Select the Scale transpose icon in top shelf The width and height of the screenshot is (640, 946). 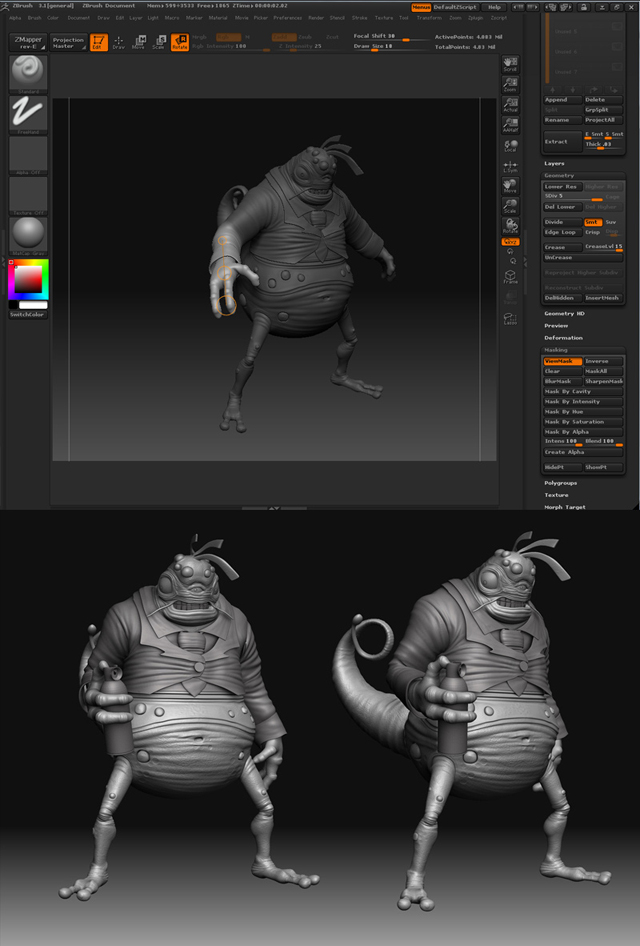(x=159, y=42)
